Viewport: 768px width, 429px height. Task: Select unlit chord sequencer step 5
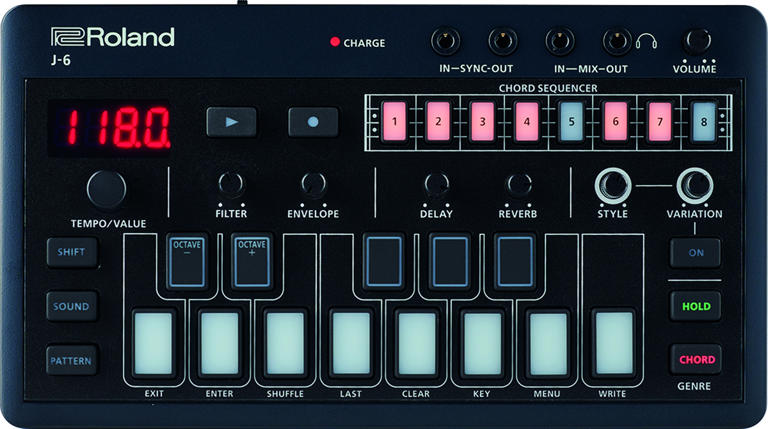(571, 121)
